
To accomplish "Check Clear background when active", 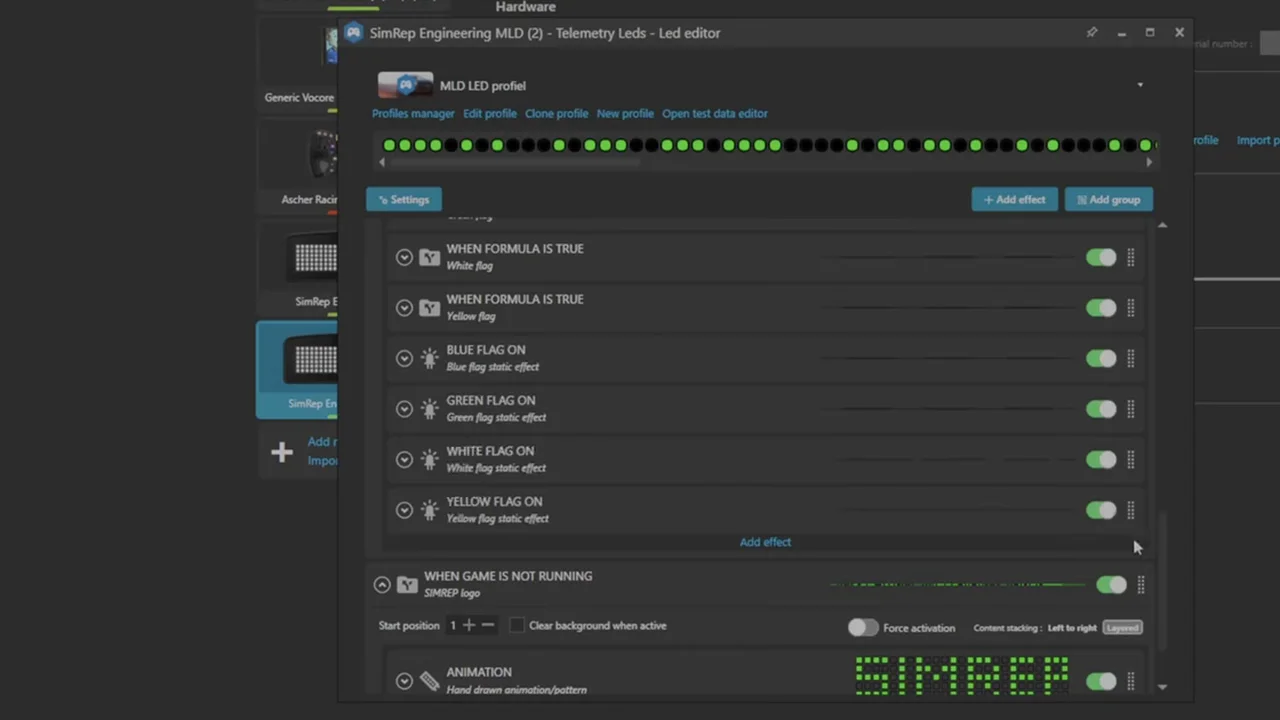I will (x=516, y=625).
